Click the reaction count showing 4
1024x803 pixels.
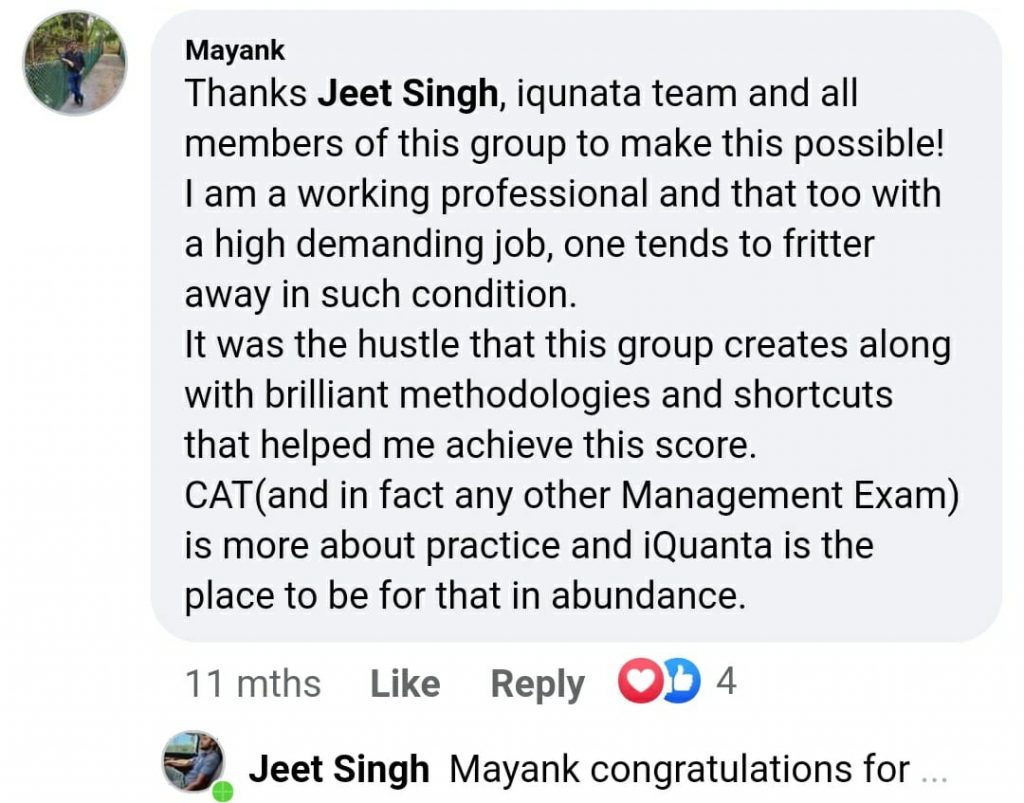pyautogui.click(x=725, y=682)
